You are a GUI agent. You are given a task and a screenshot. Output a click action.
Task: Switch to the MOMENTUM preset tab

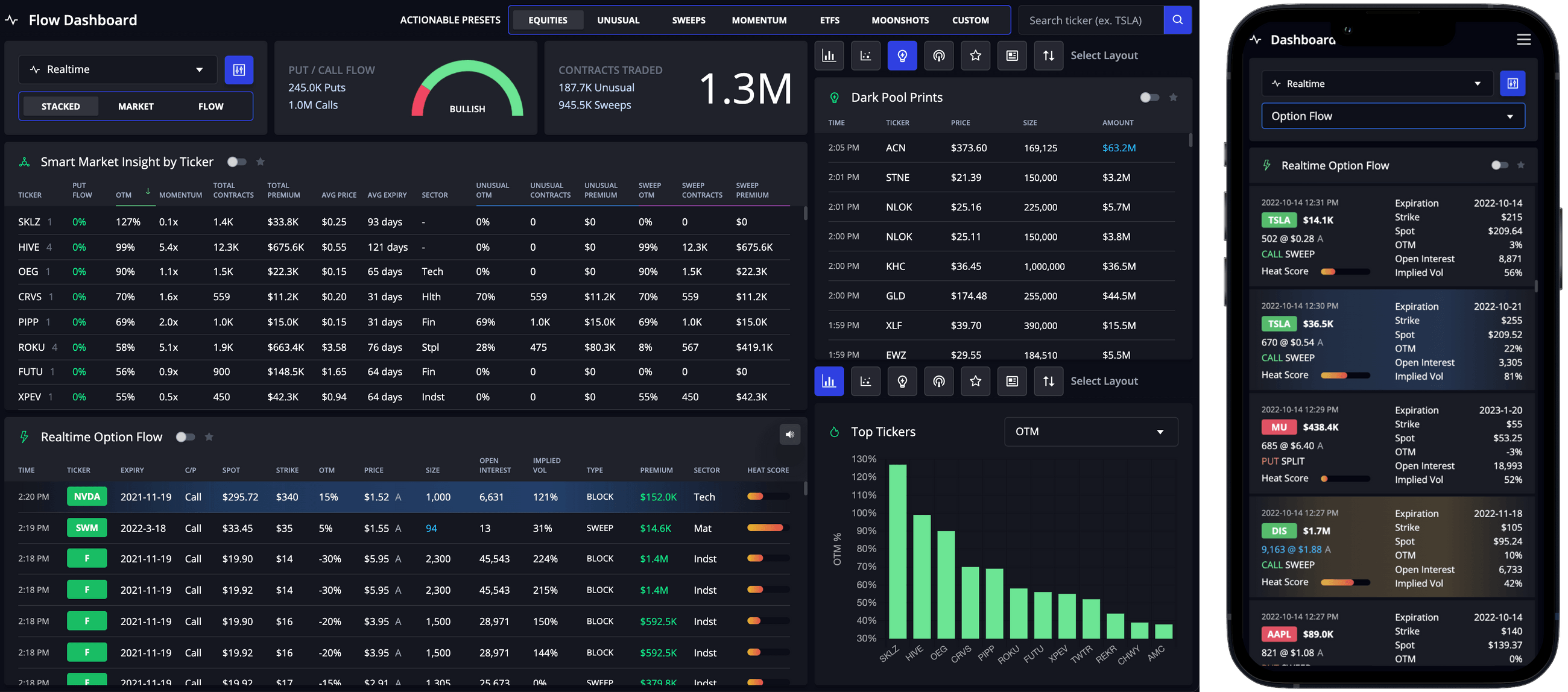coord(759,20)
